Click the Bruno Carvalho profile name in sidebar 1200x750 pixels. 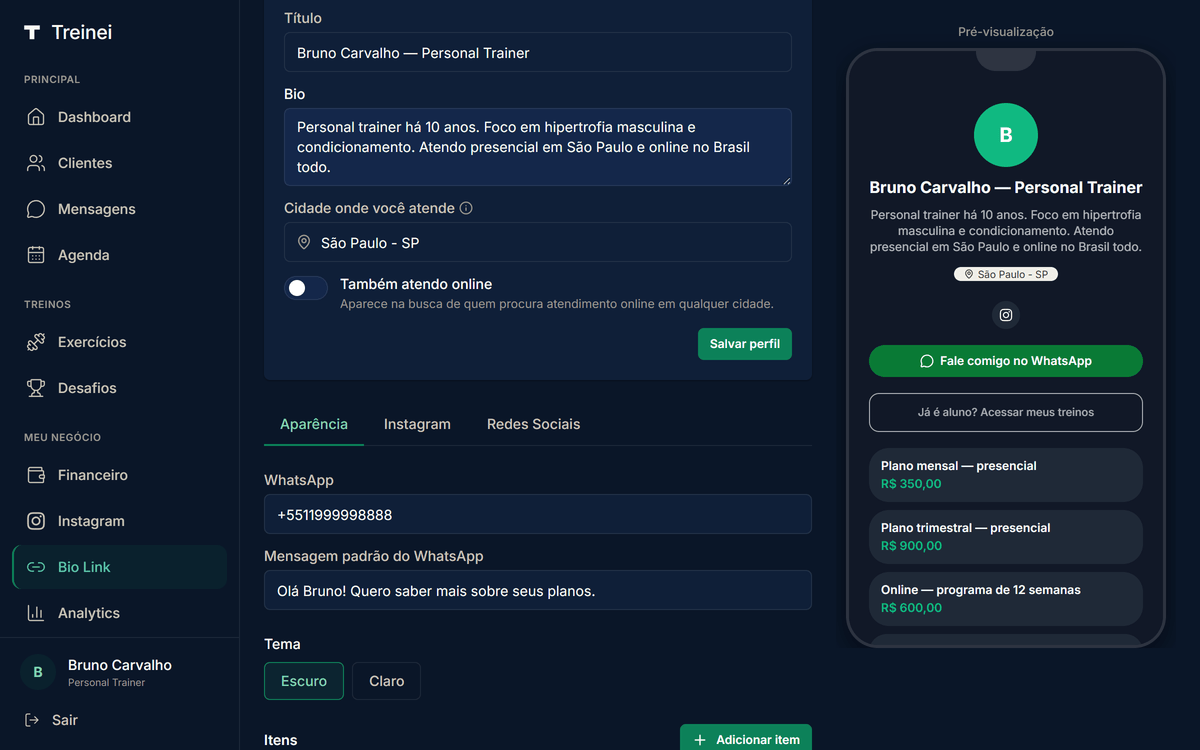tap(120, 665)
